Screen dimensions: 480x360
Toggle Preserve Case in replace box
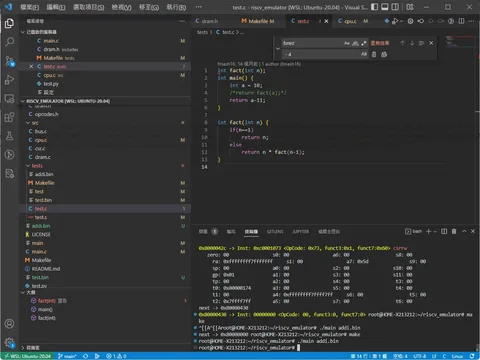tap(364, 54)
